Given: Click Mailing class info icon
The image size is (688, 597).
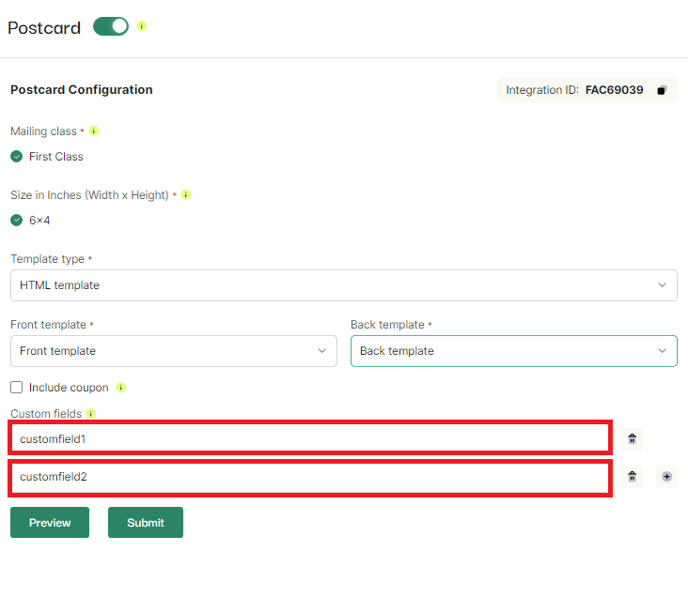Looking at the screenshot, I should tap(93, 131).
